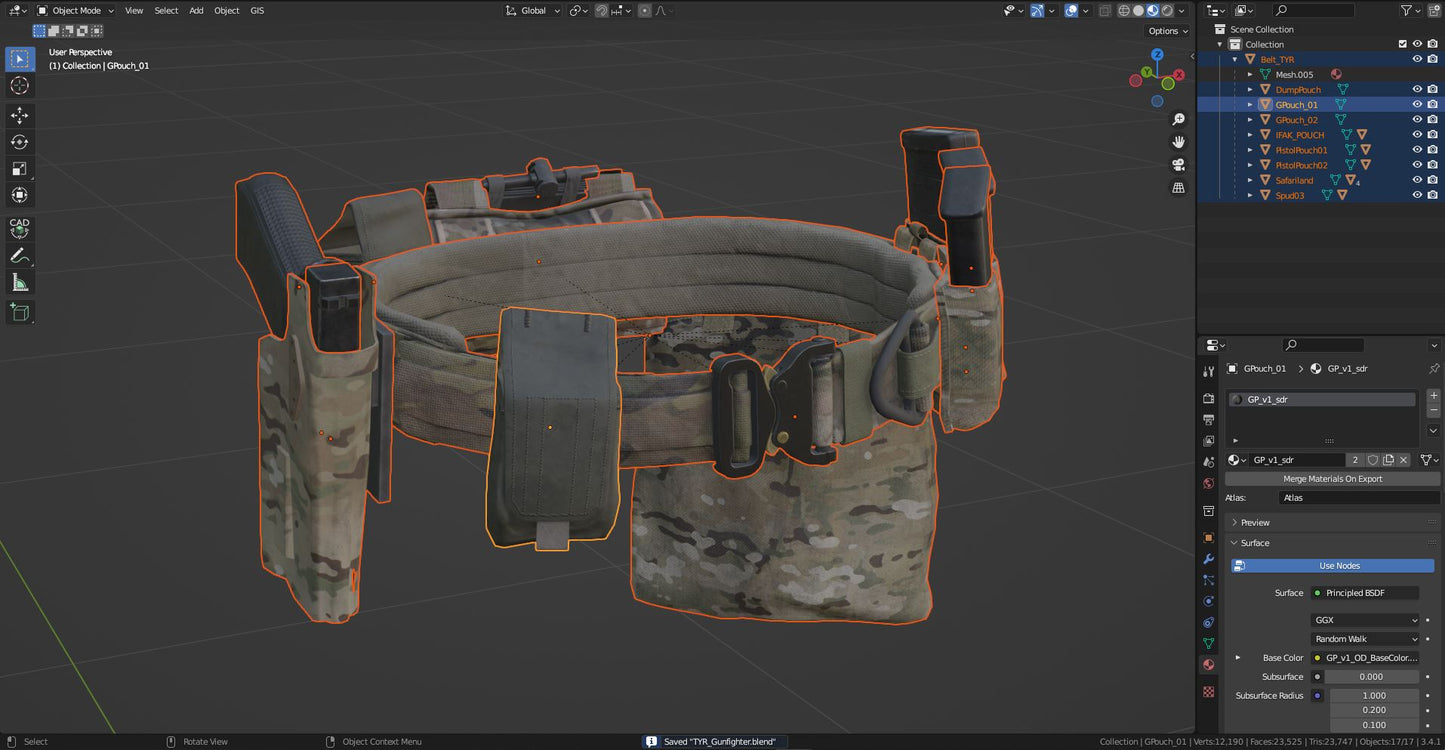Open the Object menu
The image size is (1445, 750).
[x=226, y=10]
